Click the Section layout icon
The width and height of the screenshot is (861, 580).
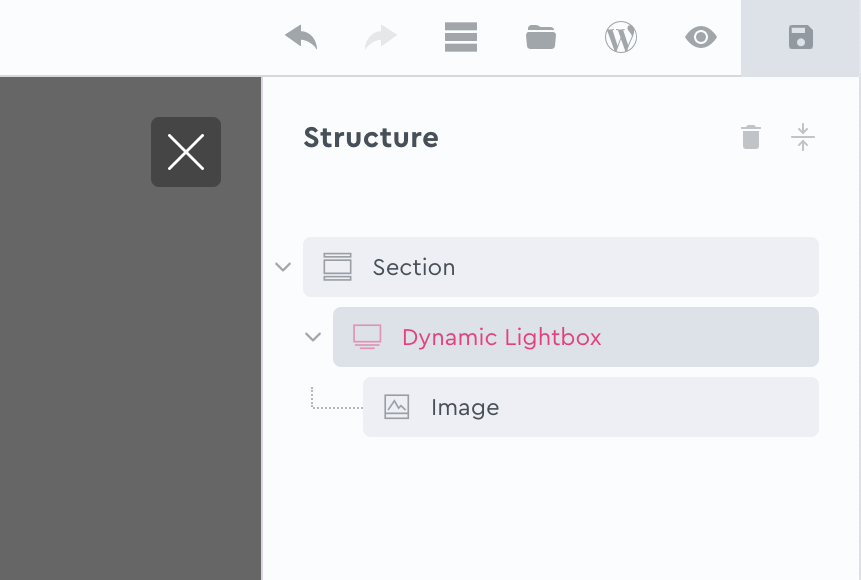pyautogui.click(x=338, y=267)
